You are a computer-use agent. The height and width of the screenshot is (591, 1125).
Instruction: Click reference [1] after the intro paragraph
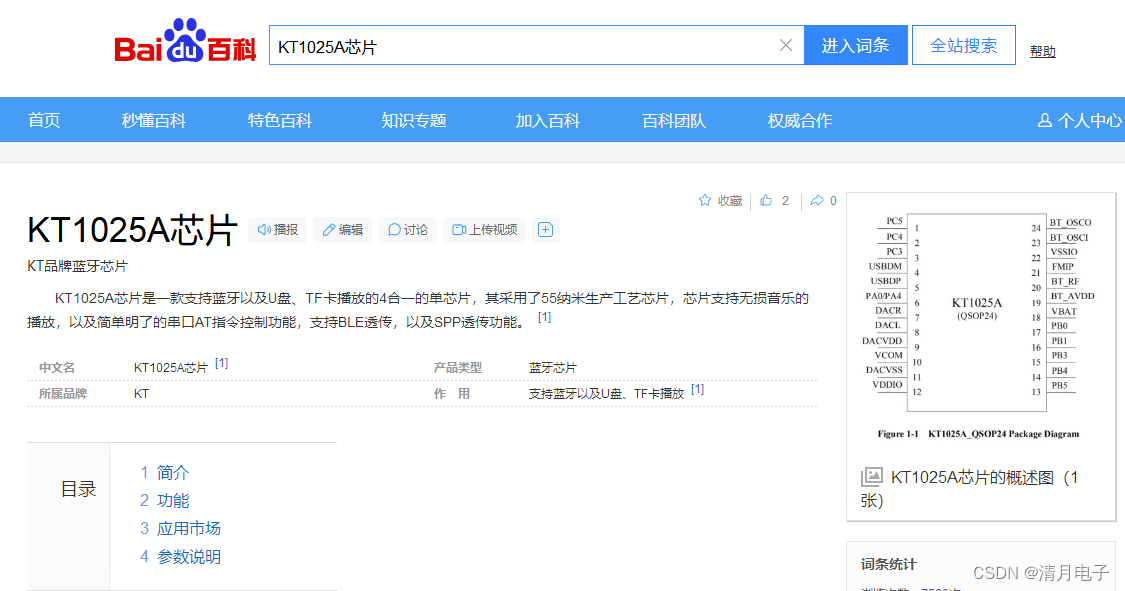coord(545,317)
